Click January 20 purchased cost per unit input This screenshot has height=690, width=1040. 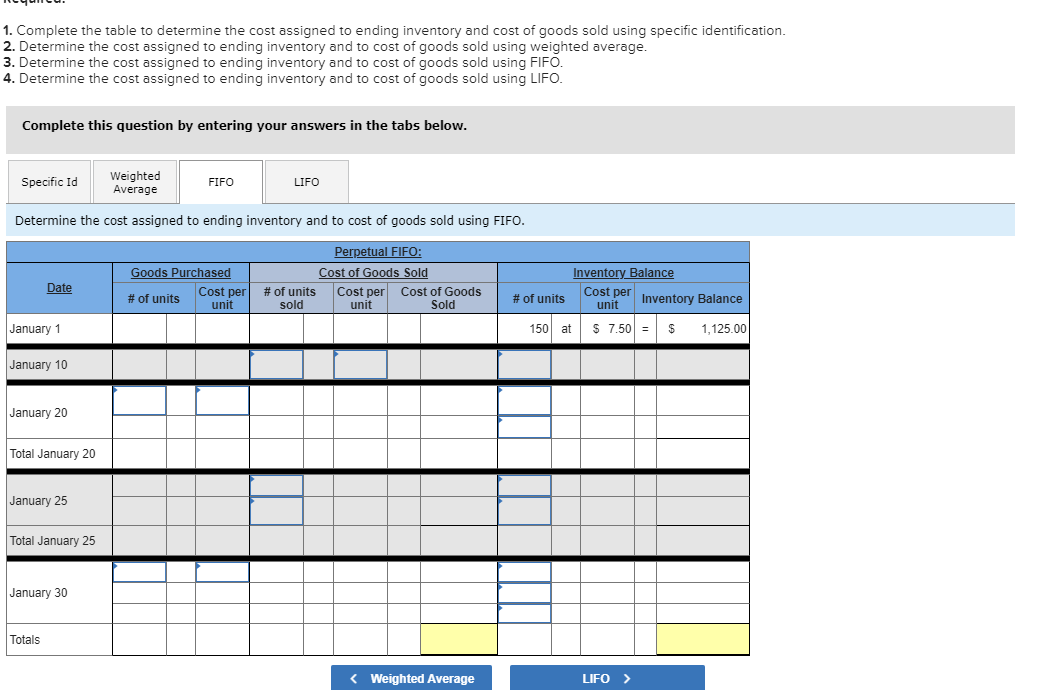[x=221, y=400]
